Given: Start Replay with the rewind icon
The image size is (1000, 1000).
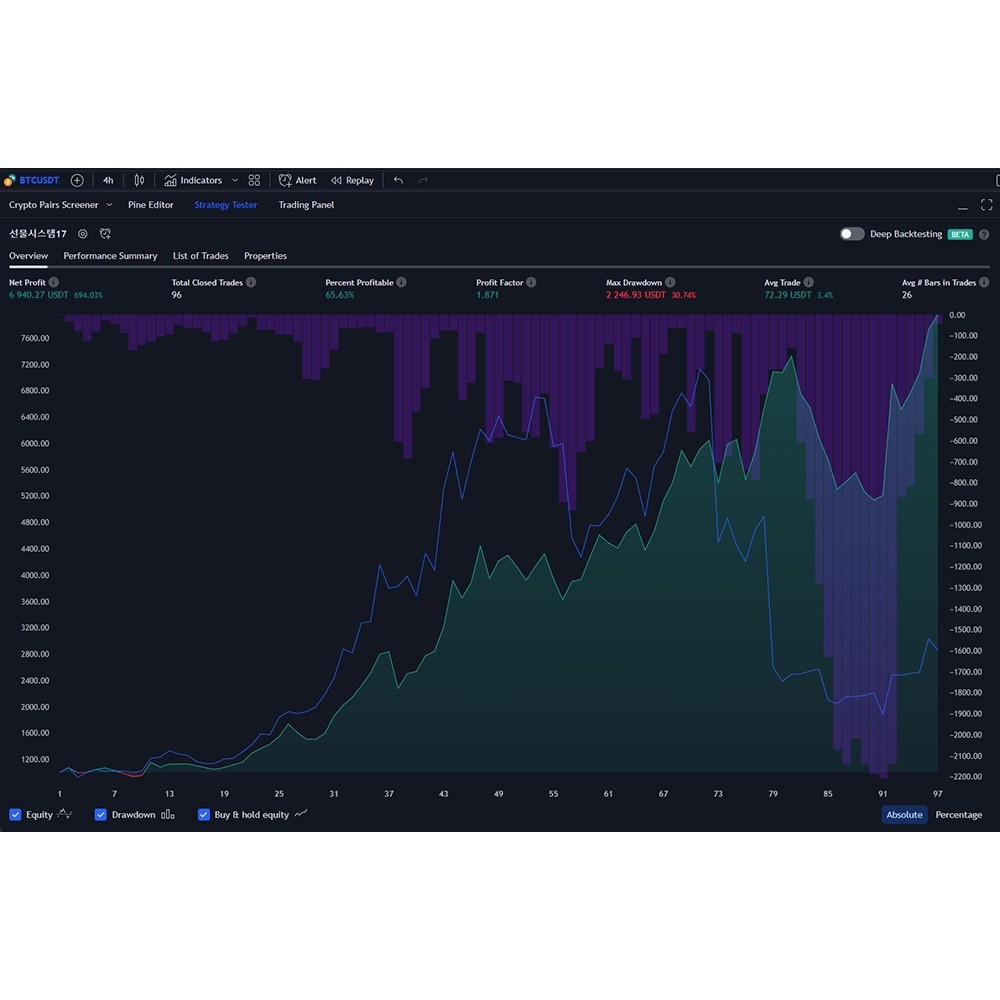Looking at the screenshot, I should tap(336, 180).
